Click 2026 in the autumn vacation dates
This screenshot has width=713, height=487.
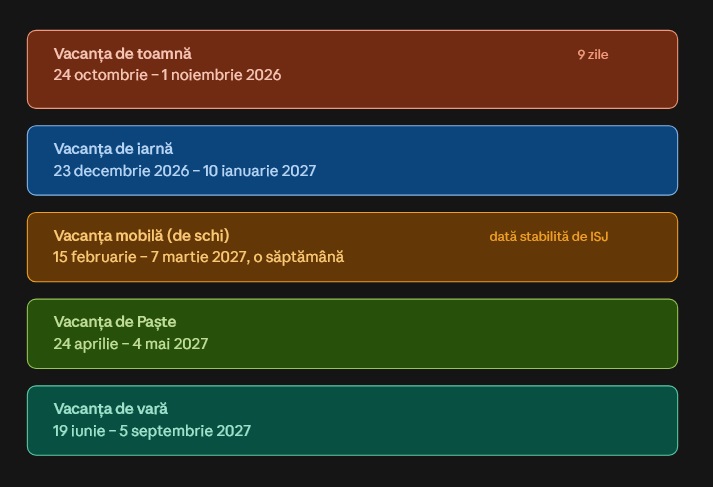(263, 75)
